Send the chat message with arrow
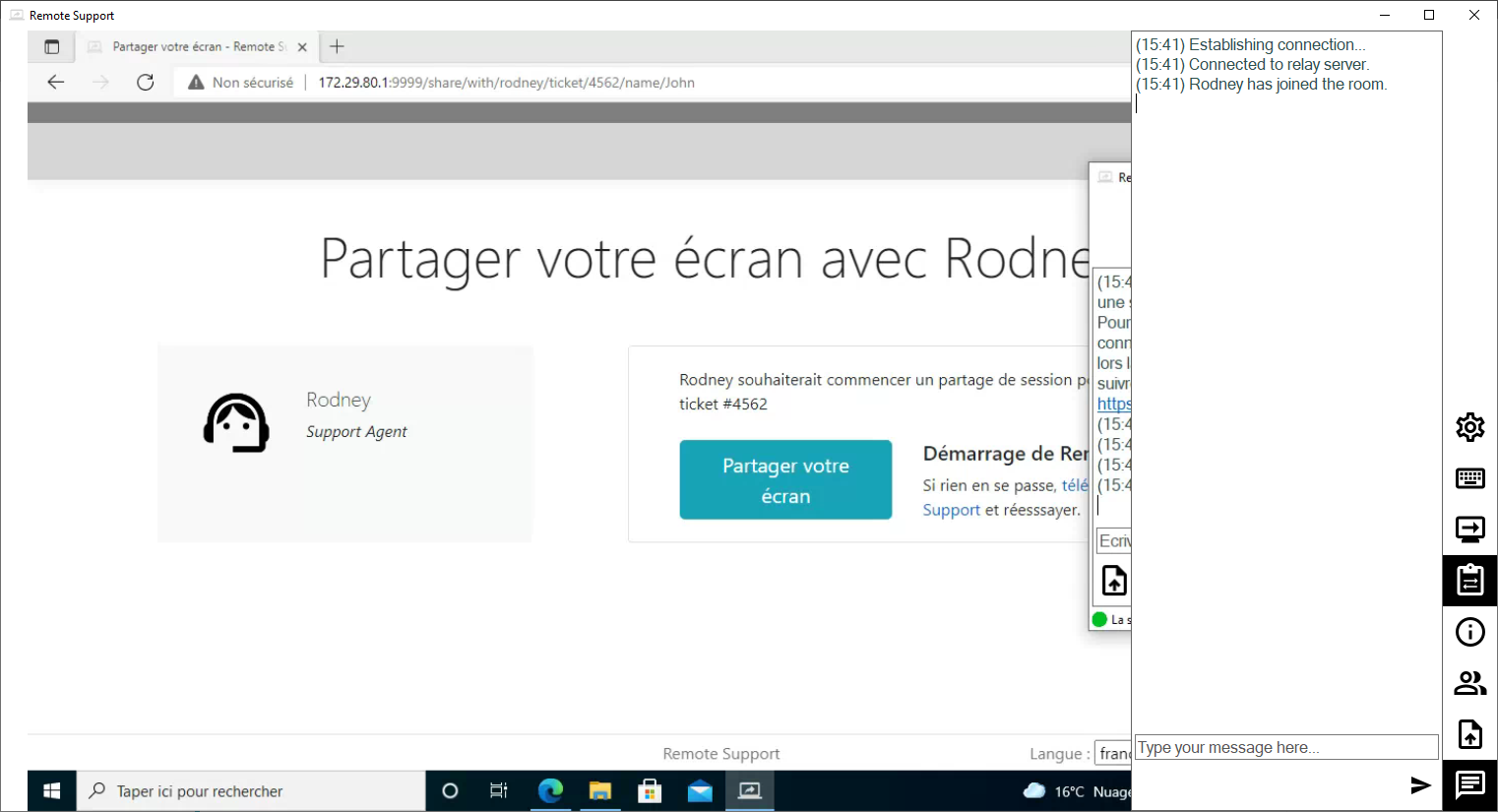The image size is (1498, 812). point(1419,785)
